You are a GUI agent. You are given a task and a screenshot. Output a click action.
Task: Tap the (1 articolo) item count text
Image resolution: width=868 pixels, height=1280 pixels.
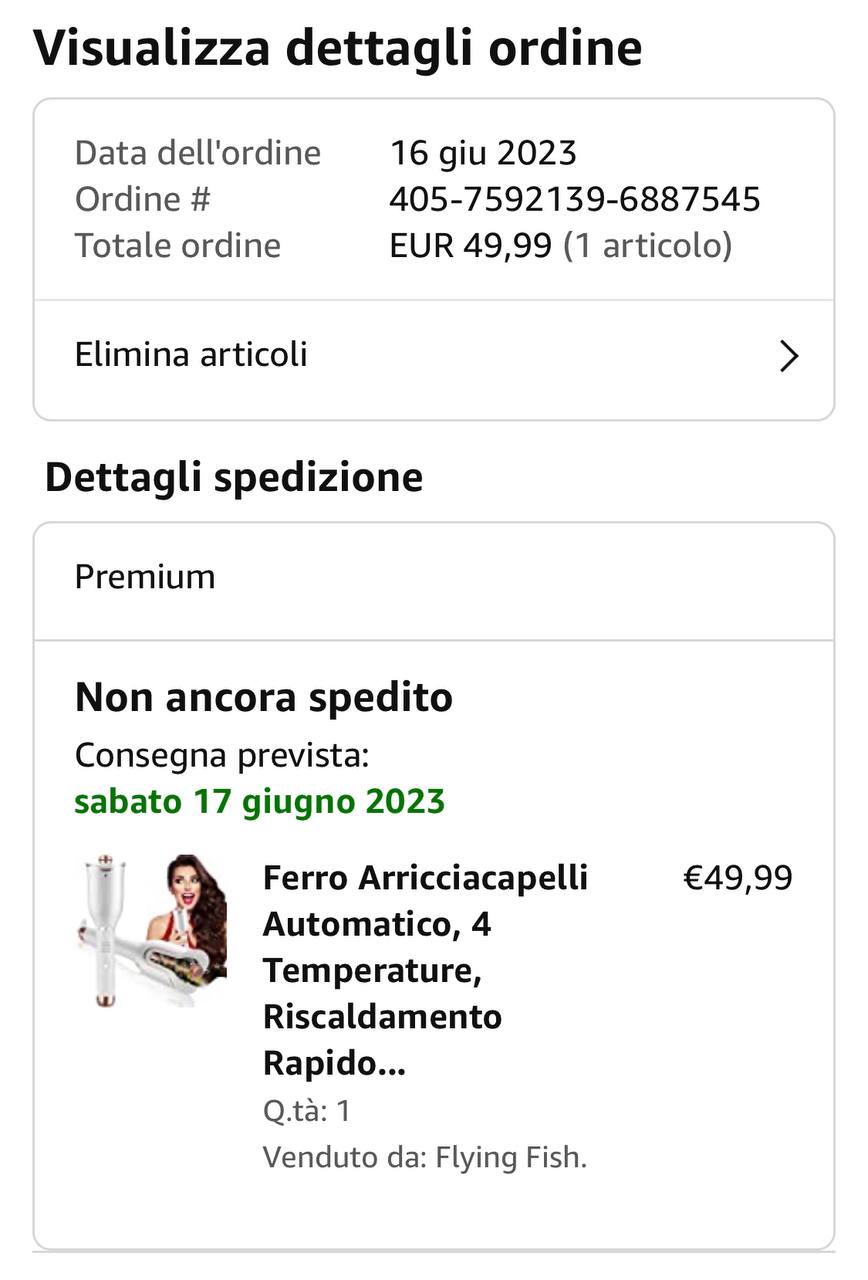point(648,246)
